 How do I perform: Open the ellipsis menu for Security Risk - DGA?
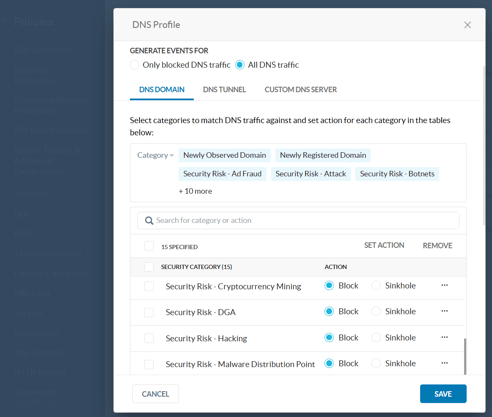(444, 311)
